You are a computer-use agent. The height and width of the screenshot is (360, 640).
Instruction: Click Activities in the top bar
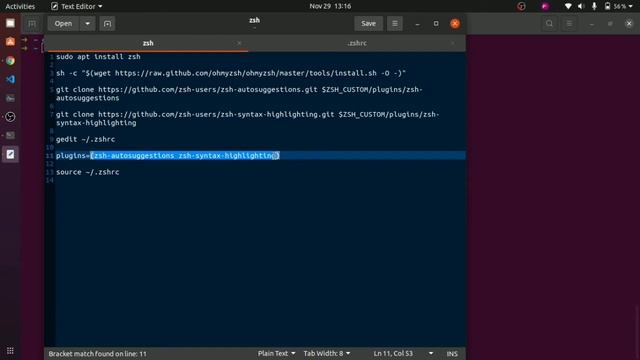(20, 6)
